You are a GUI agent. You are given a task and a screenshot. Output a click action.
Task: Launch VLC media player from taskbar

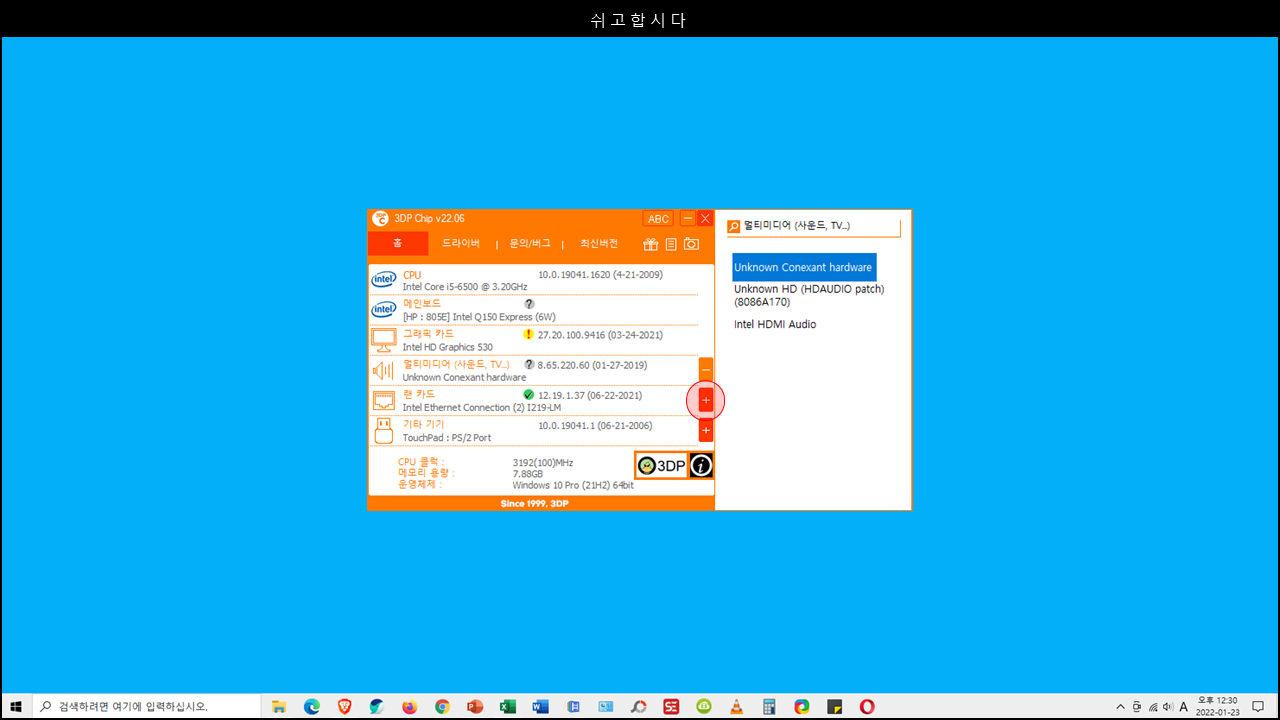(736, 706)
